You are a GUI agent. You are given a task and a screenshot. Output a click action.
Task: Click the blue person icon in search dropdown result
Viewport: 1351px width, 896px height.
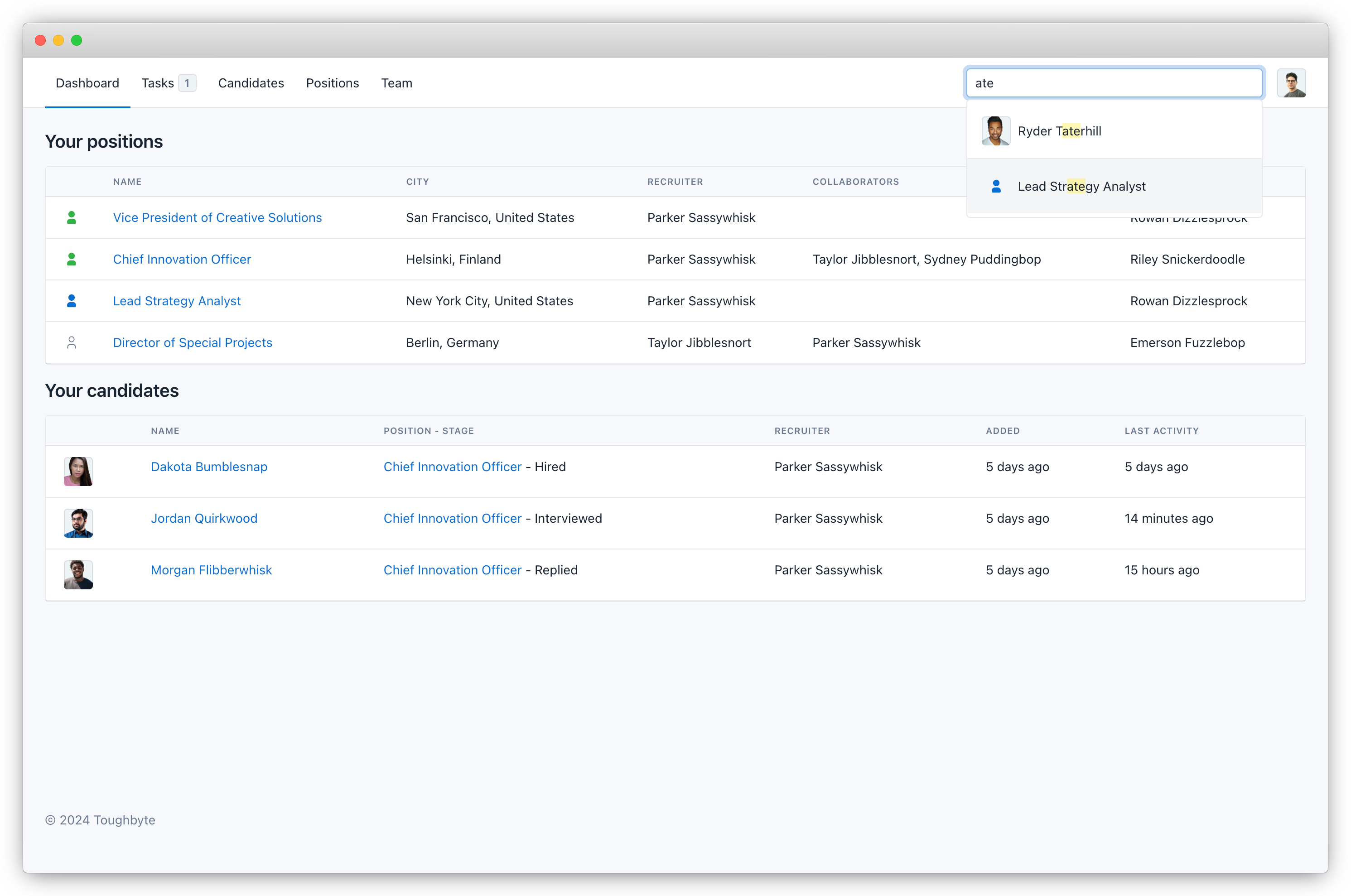pos(996,186)
